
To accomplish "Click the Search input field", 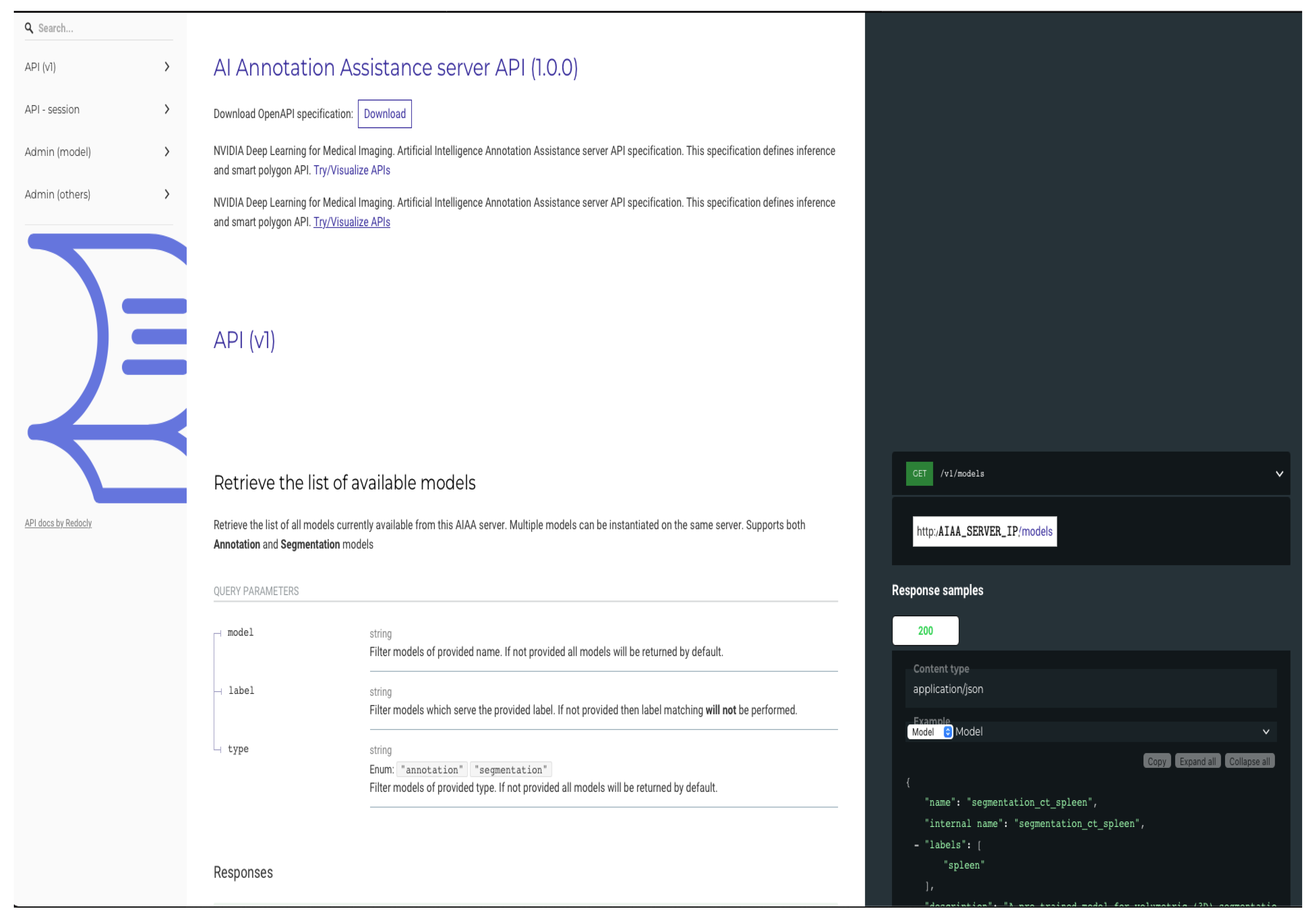I will [x=103, y=28].
